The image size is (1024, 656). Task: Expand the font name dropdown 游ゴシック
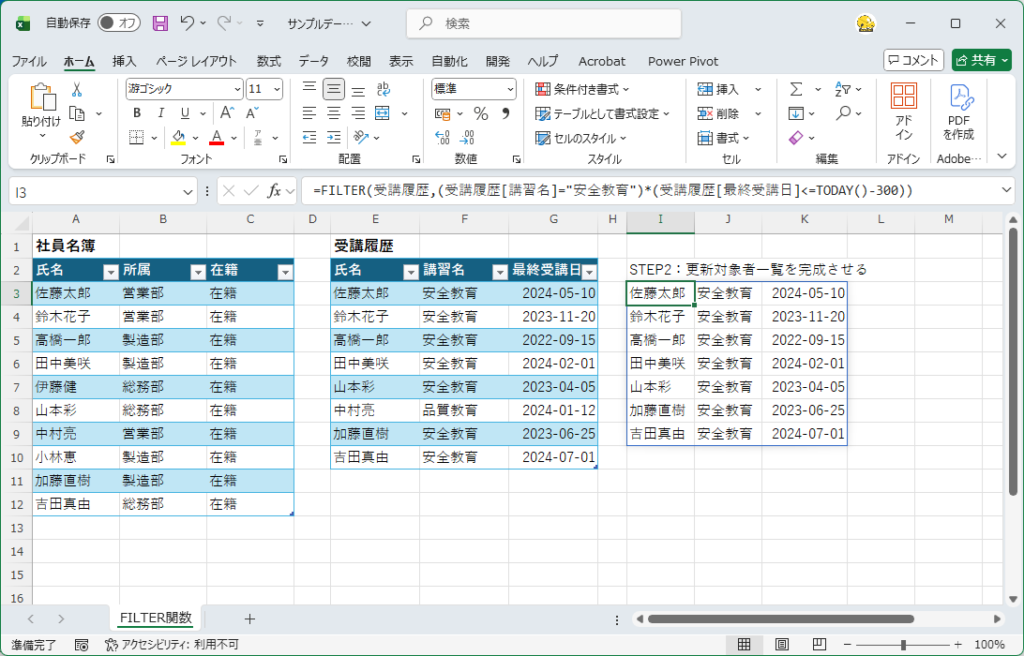(x=236, y=89)
